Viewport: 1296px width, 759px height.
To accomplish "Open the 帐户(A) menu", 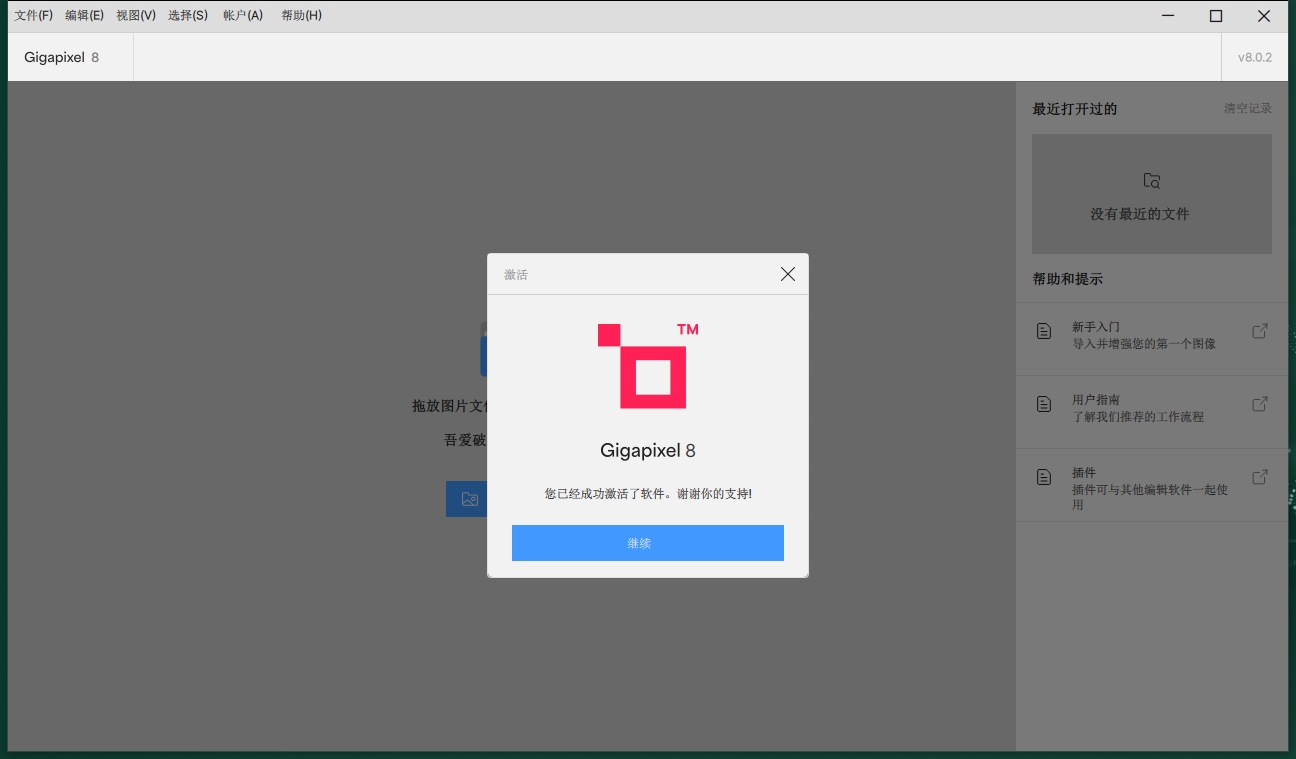I will (242, 15).
